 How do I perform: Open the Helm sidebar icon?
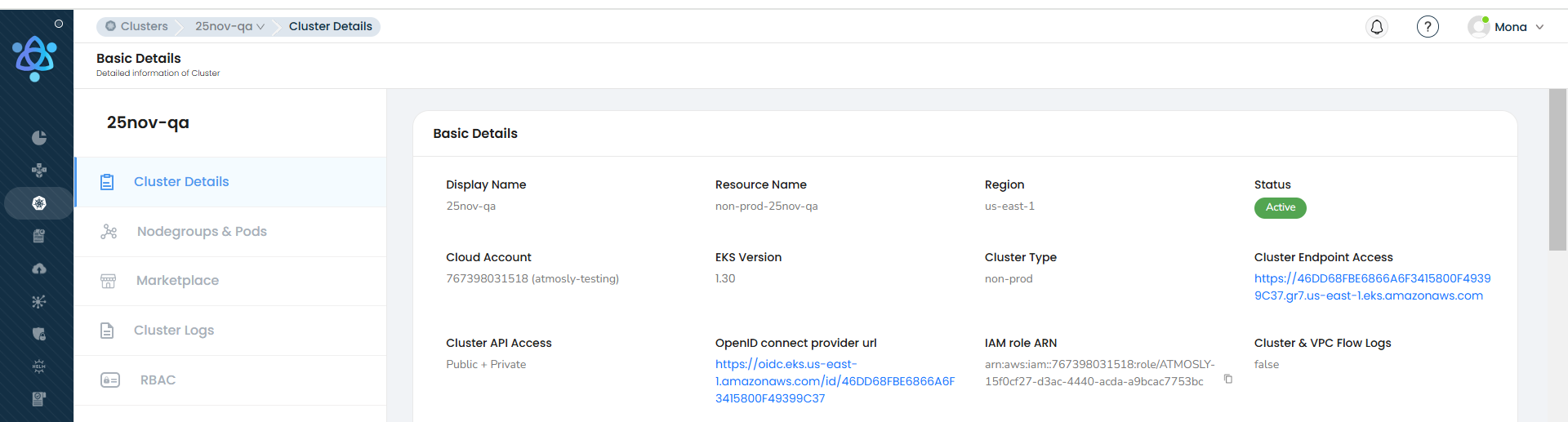[x=38, y=366]
